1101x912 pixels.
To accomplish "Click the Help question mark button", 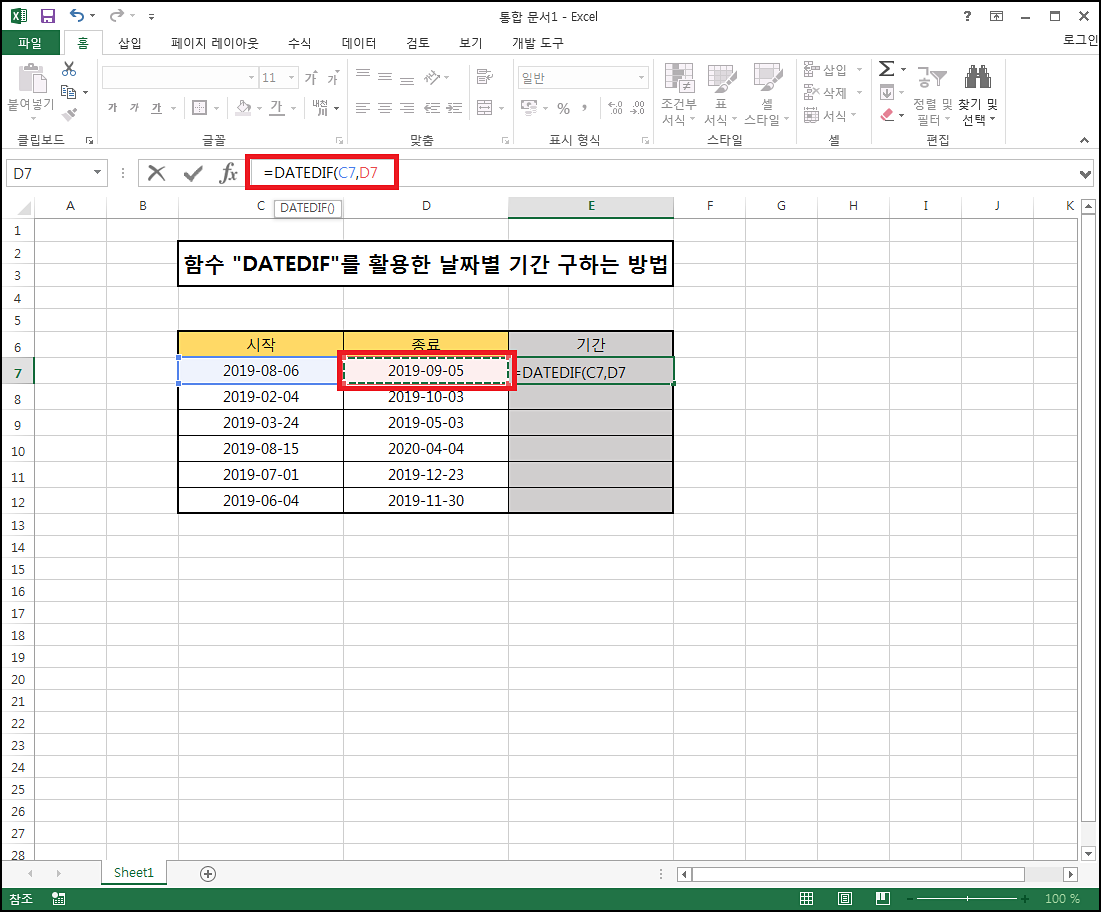I will pyautogui.click(x=968, y=15).
